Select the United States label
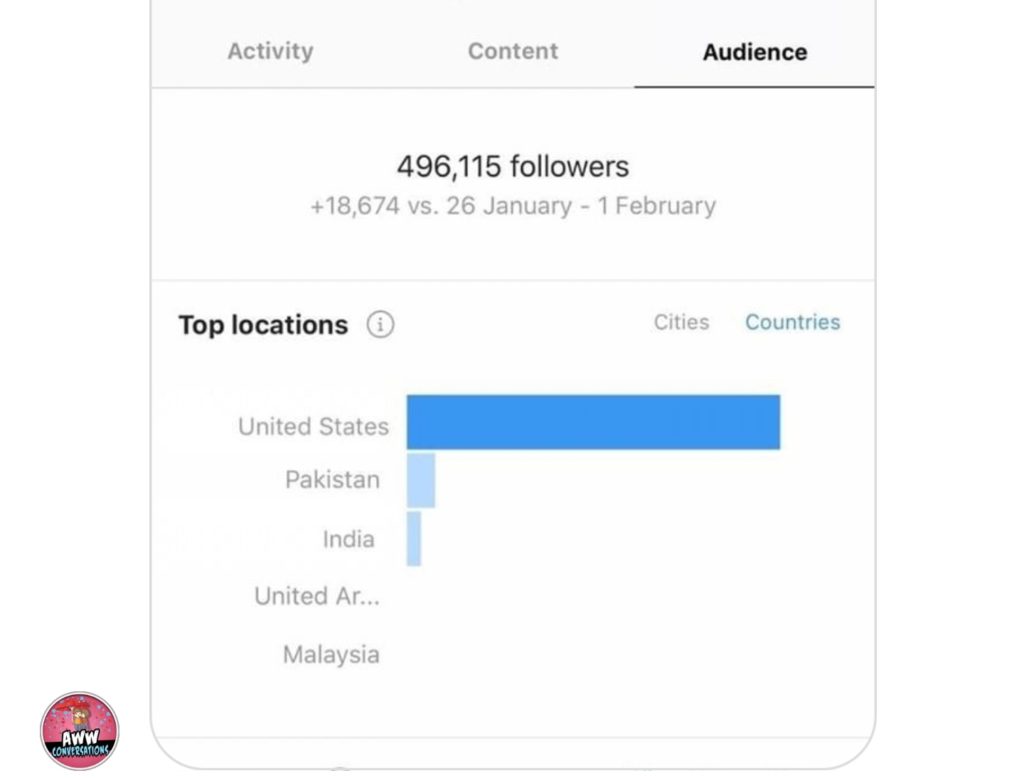Viewport: 1024px width, 778px height. (313, 427)
